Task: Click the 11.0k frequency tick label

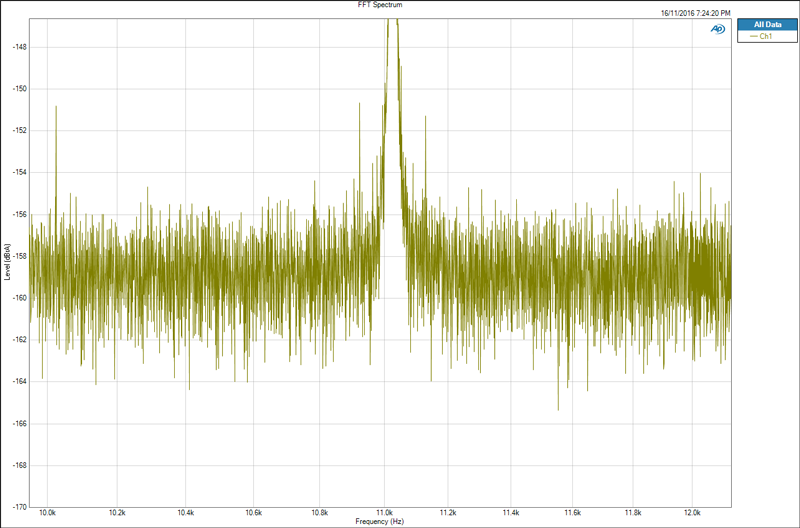Action: pyautogui.click(x=385, y=513)
